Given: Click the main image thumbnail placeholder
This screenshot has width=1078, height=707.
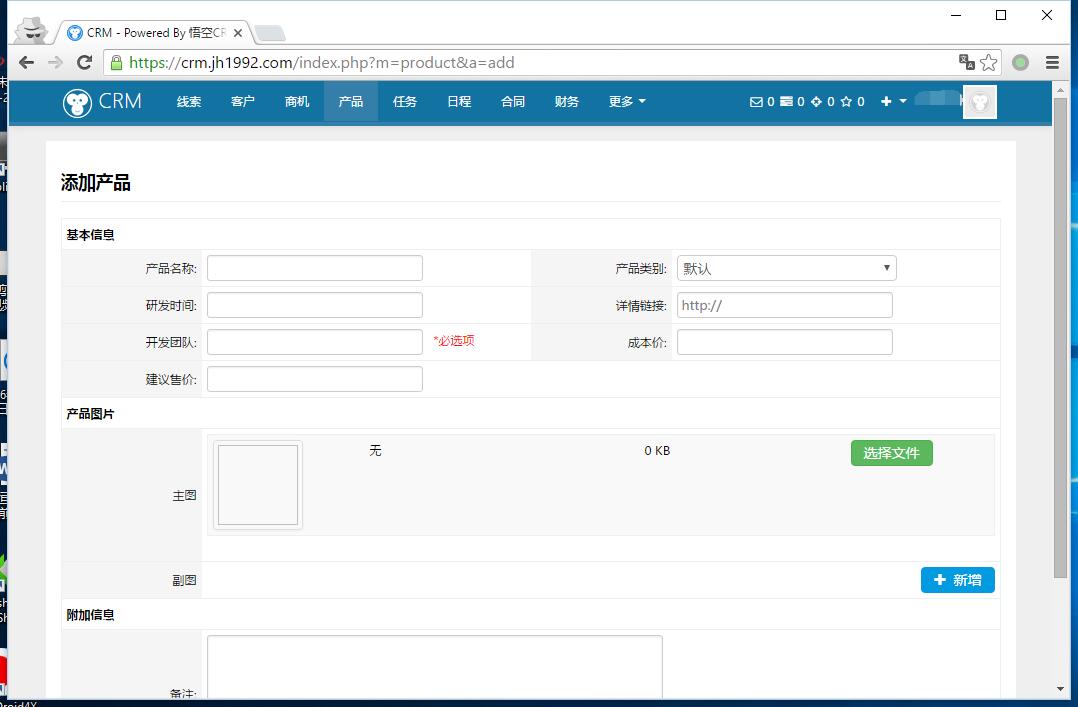Looking at the screenshot, I should coord(258,485).
